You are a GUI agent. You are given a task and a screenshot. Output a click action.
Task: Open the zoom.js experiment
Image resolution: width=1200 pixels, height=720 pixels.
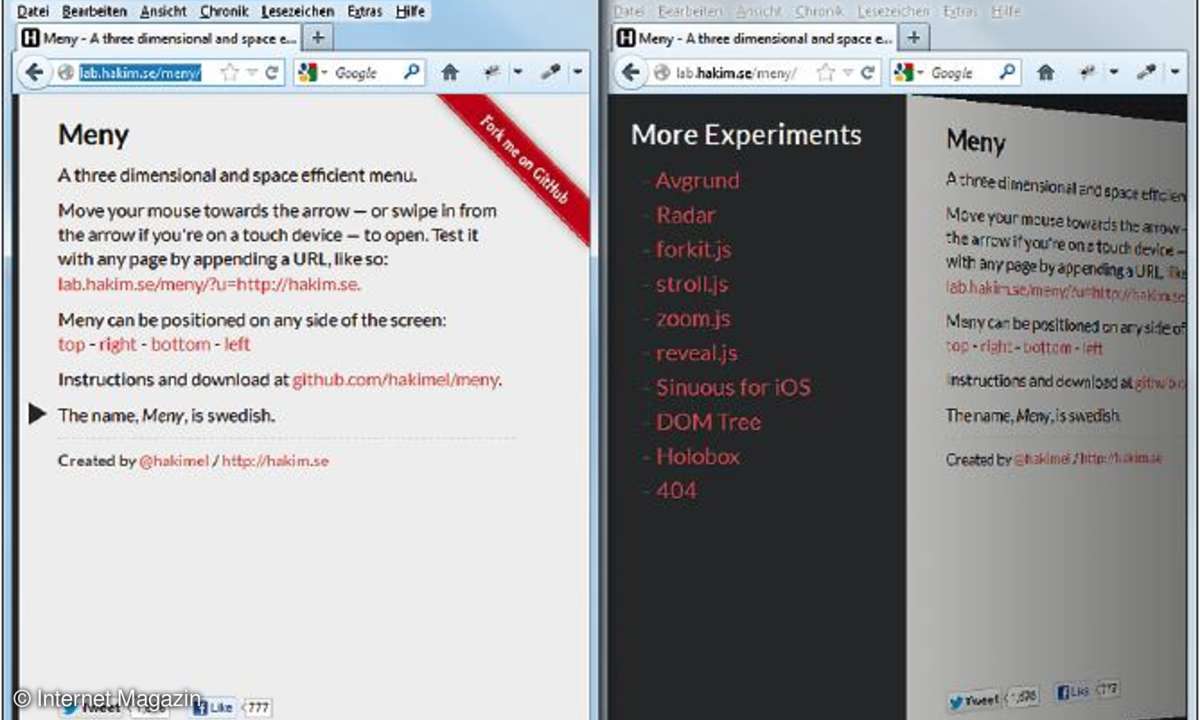pyautogui.click(x=692, y=319)
